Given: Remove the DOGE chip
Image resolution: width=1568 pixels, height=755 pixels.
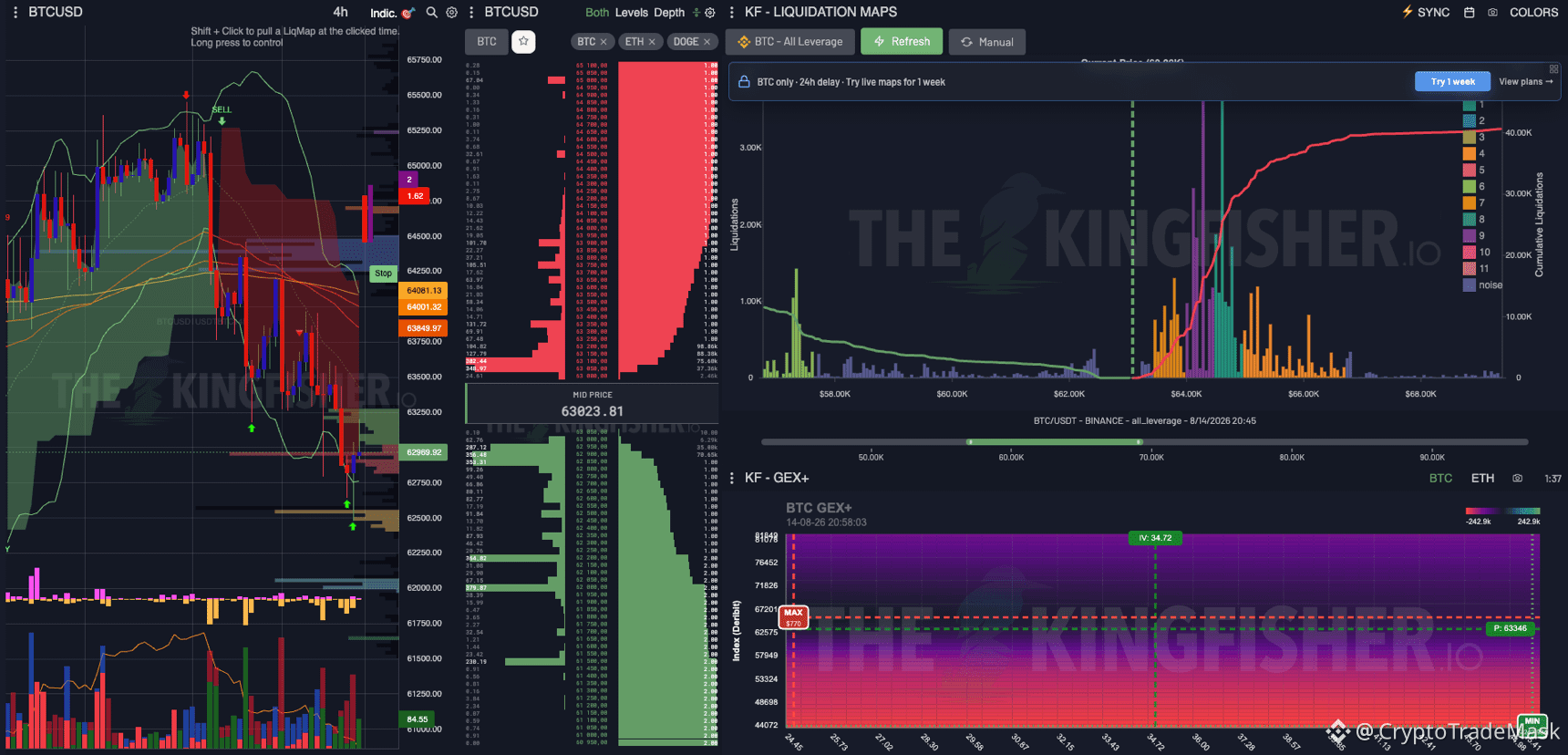Looking at the screenshot, I should pos(707,42).
